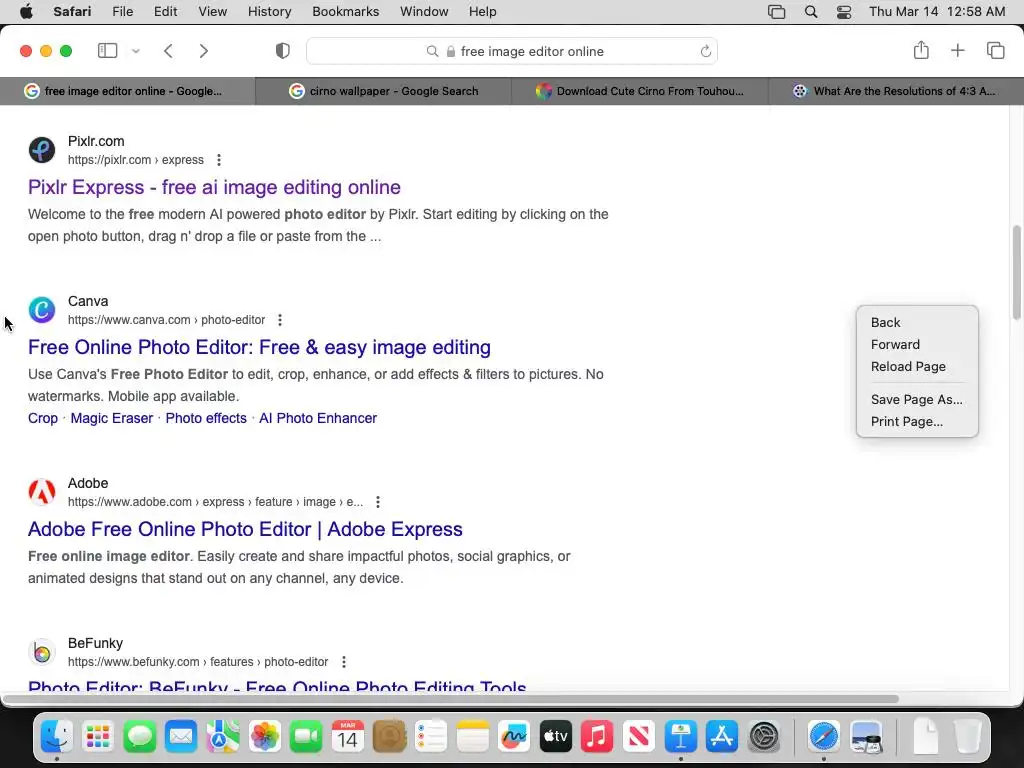Open the View menu
Image resolution: width=1024 pixels, height=768 pixels.
click(x=212, y=12)
